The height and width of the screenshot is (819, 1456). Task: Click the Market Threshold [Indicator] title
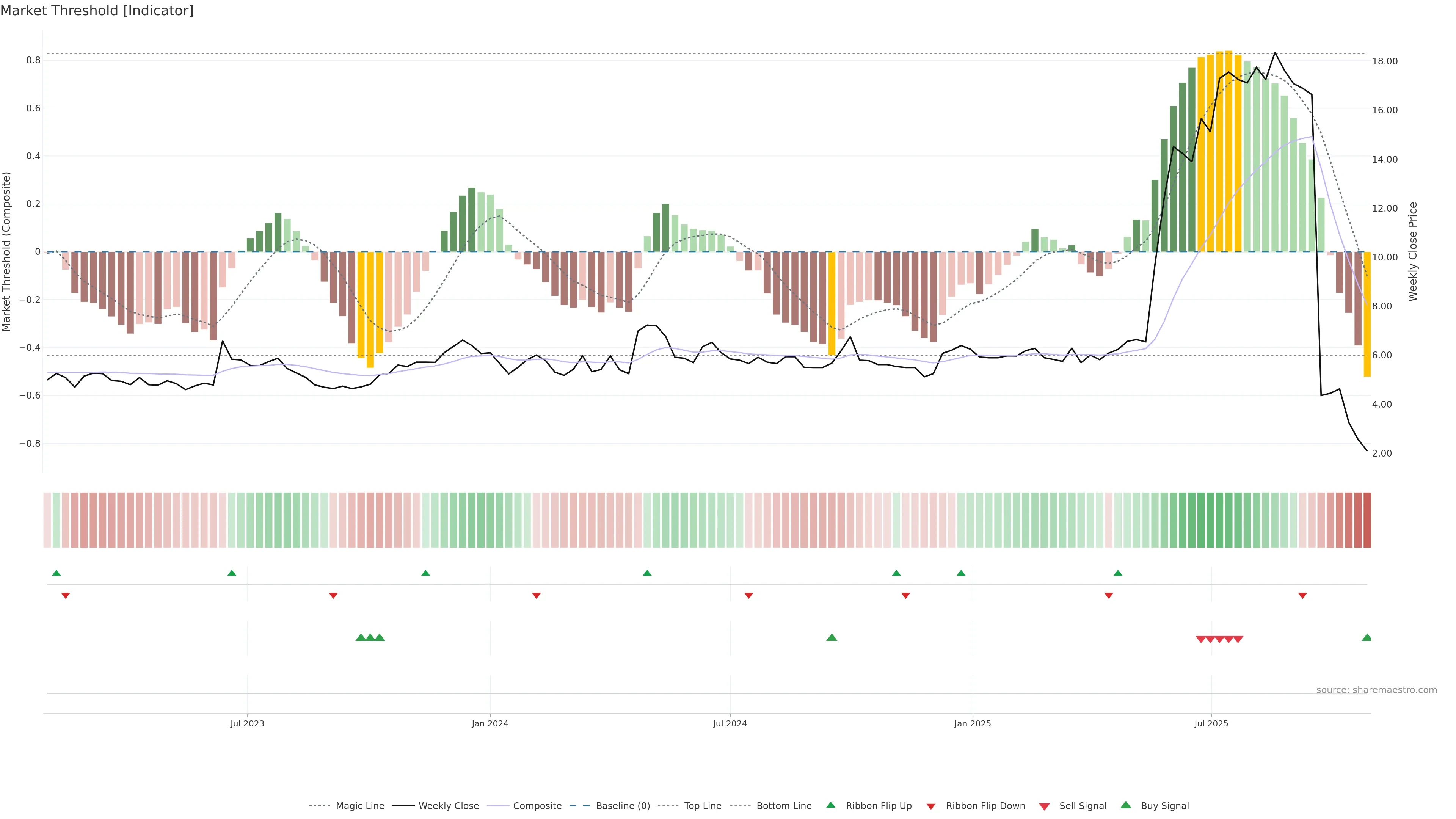point(97,11)
